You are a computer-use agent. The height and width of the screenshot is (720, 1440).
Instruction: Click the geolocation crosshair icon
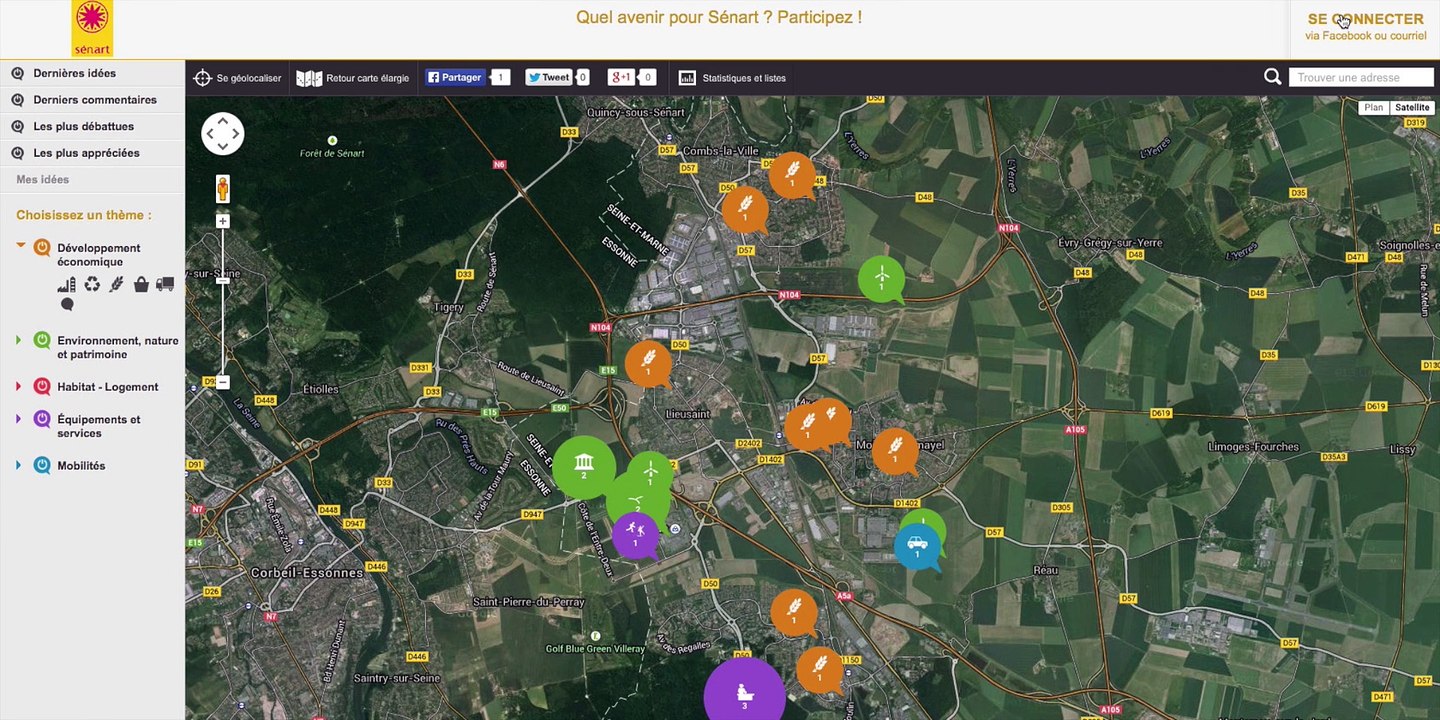(x=202, y=78)
